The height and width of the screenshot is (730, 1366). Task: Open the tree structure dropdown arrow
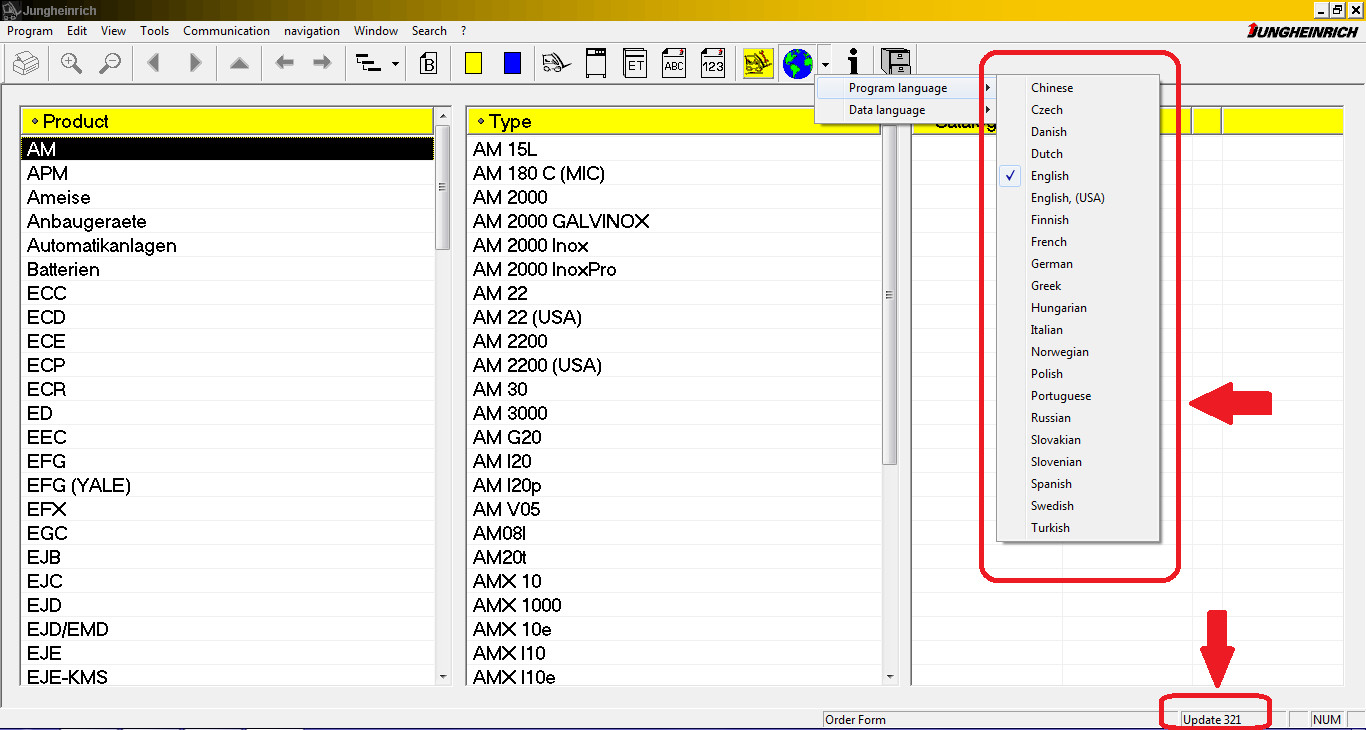pos(395,64)
